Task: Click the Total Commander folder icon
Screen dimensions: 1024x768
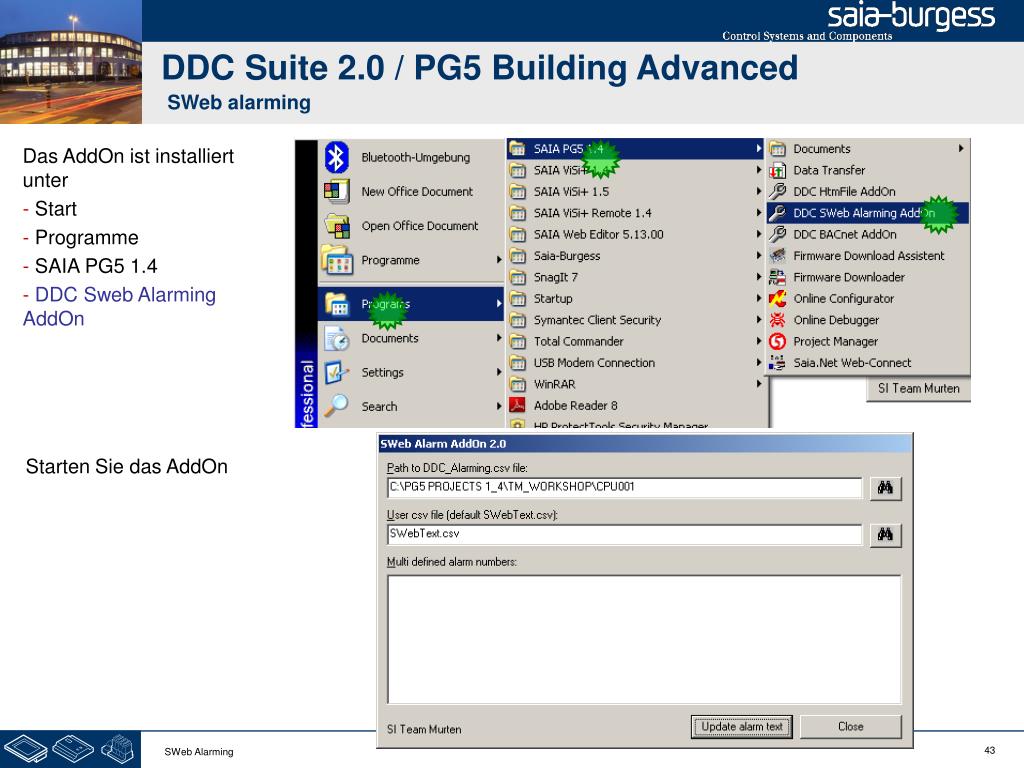Action: click(518, 342)
